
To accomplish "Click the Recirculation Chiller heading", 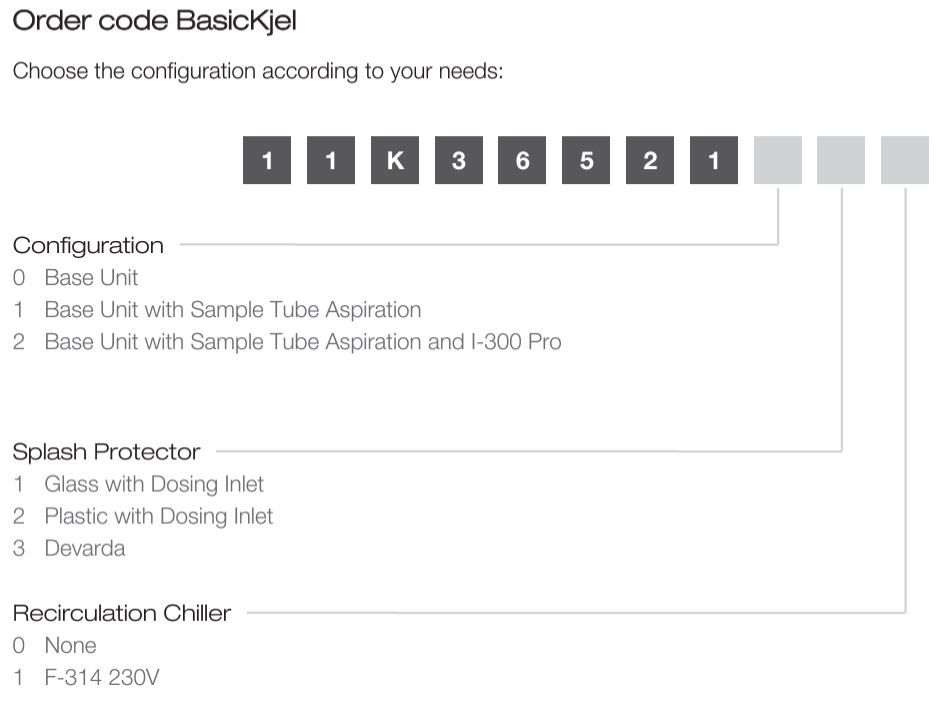I will (122, 613).
